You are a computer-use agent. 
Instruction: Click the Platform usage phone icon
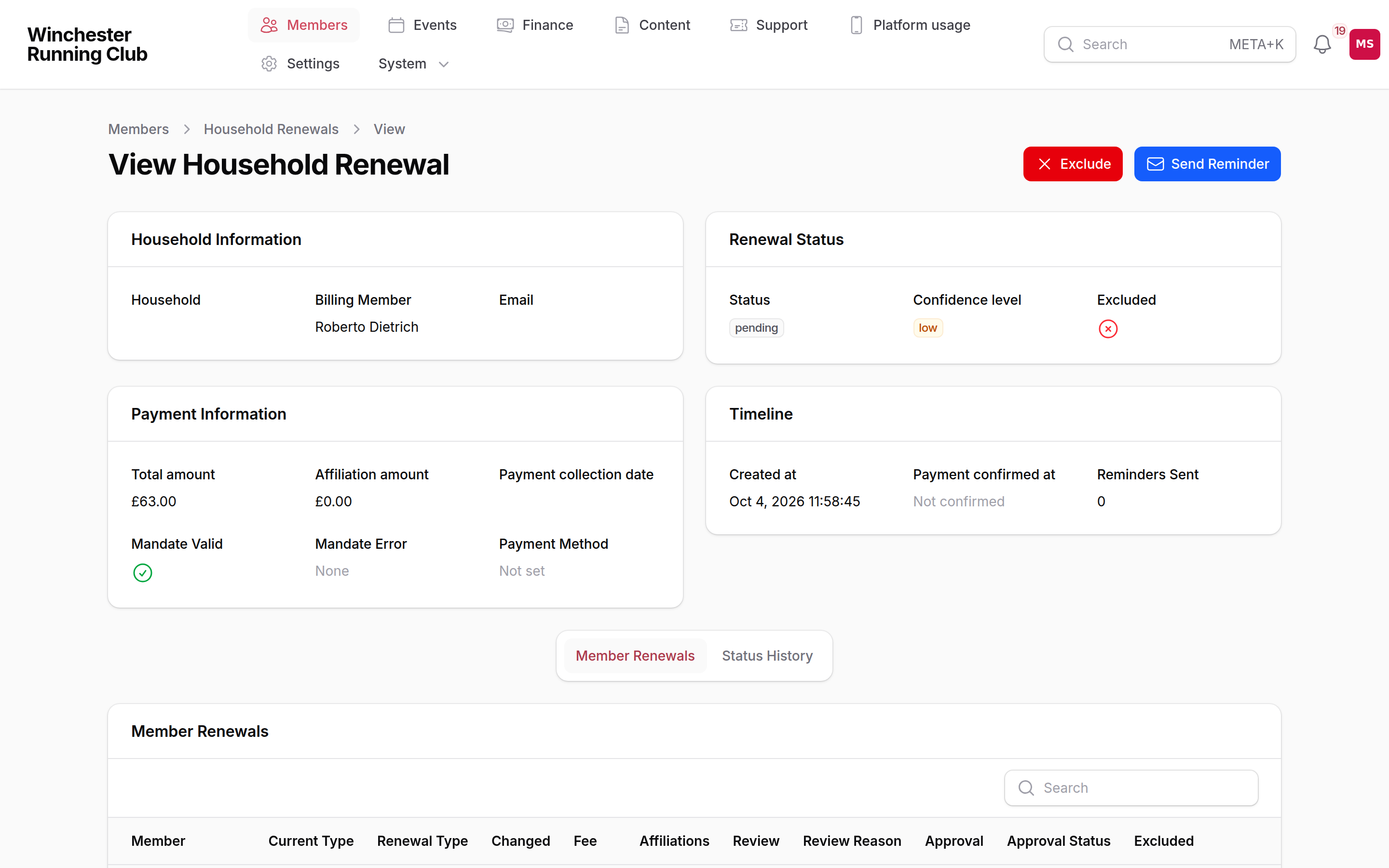pos(857,25)
